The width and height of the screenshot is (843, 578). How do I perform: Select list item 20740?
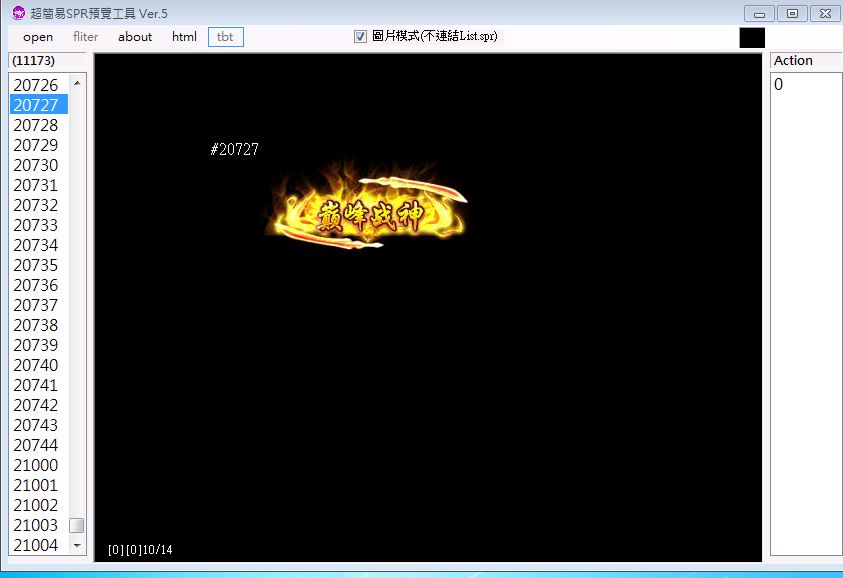coord(39,365)
